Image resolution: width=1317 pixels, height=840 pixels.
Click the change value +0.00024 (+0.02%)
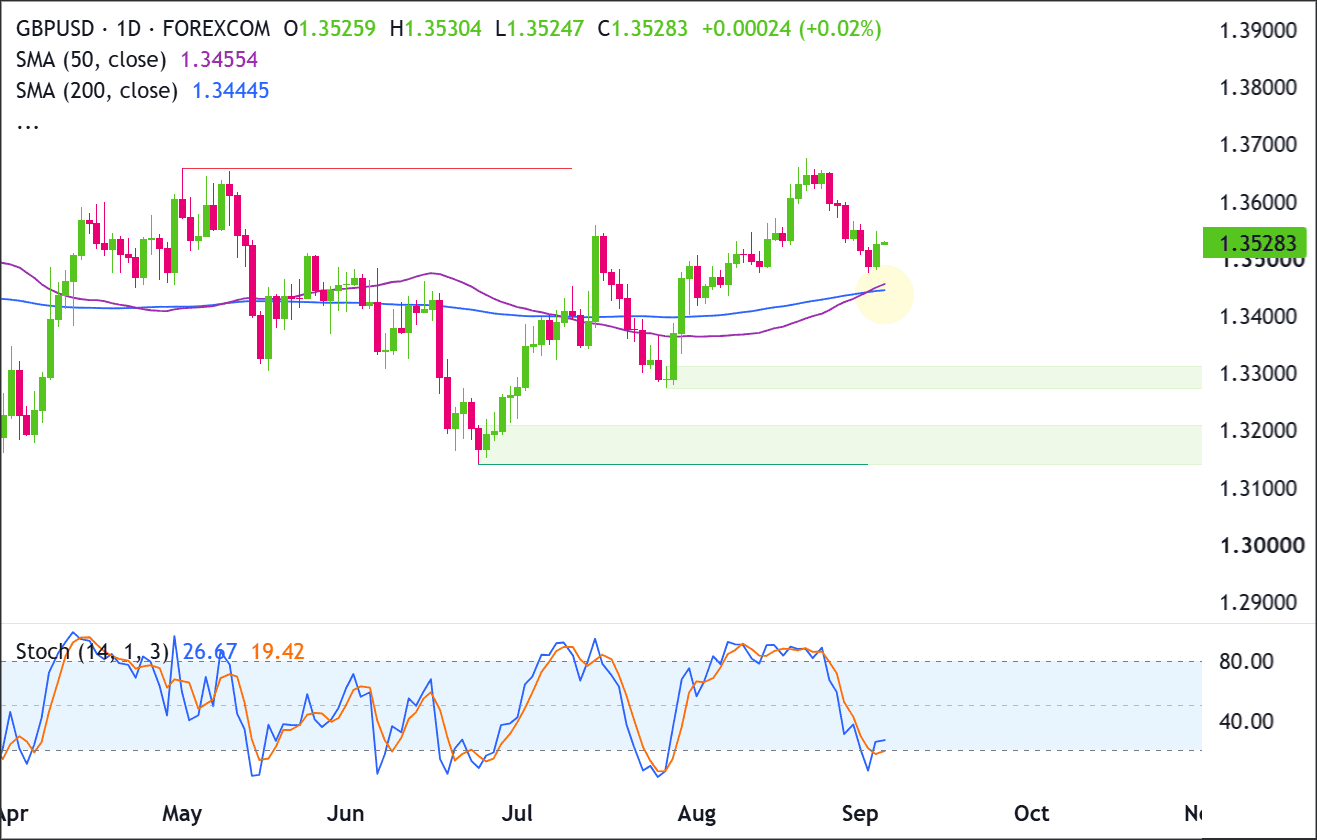pyautogui.click(x=794, y=29)
